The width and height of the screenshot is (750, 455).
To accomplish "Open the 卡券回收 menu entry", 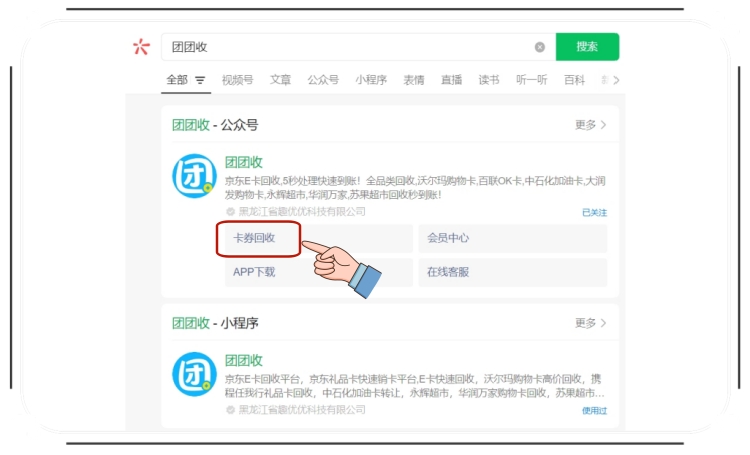I will [x=258, y=238].
